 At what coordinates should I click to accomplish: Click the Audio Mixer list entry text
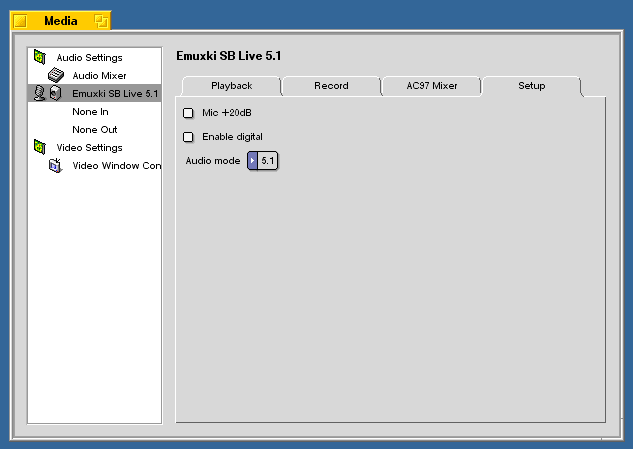tap(99, 76)
